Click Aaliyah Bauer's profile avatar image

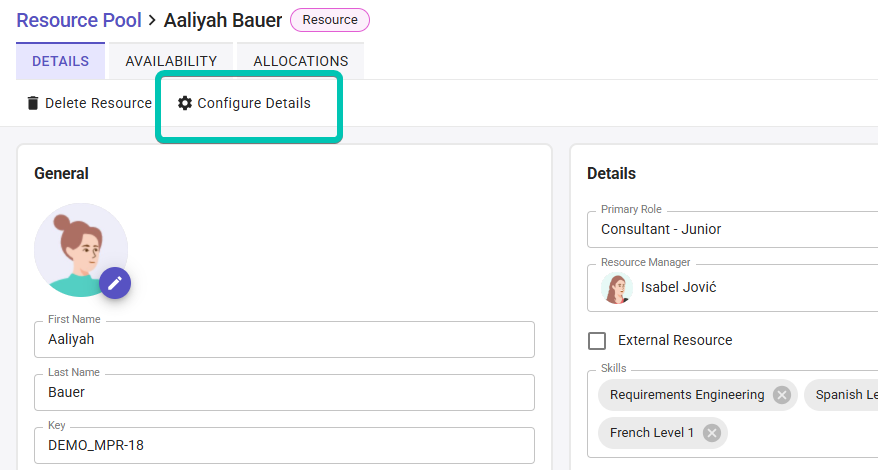(81, 250)
